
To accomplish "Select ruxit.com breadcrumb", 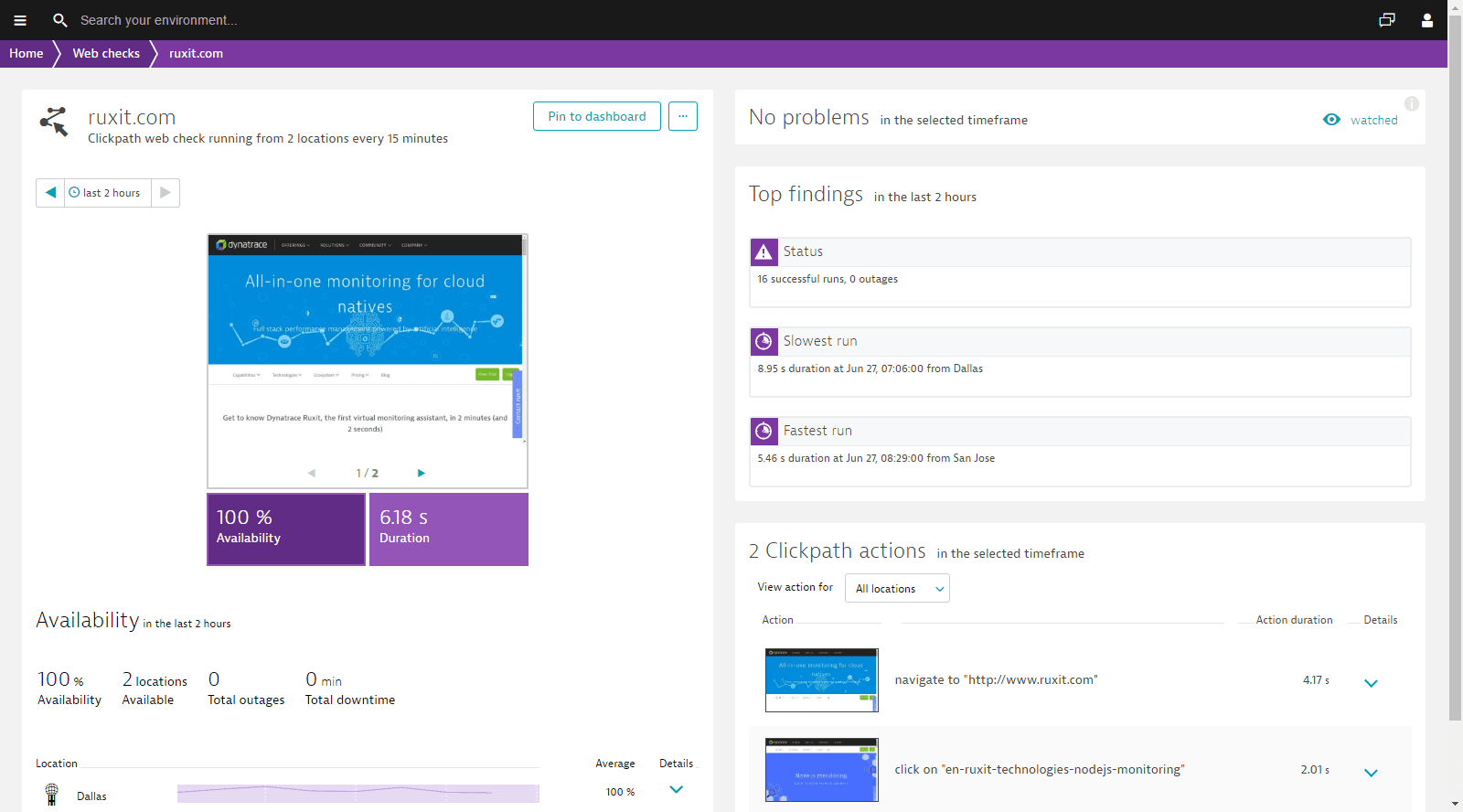I will [196, 54].
